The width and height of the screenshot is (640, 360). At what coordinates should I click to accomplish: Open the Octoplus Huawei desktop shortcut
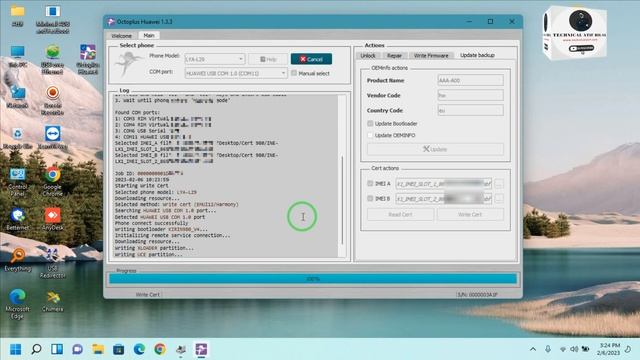[87, 59]
